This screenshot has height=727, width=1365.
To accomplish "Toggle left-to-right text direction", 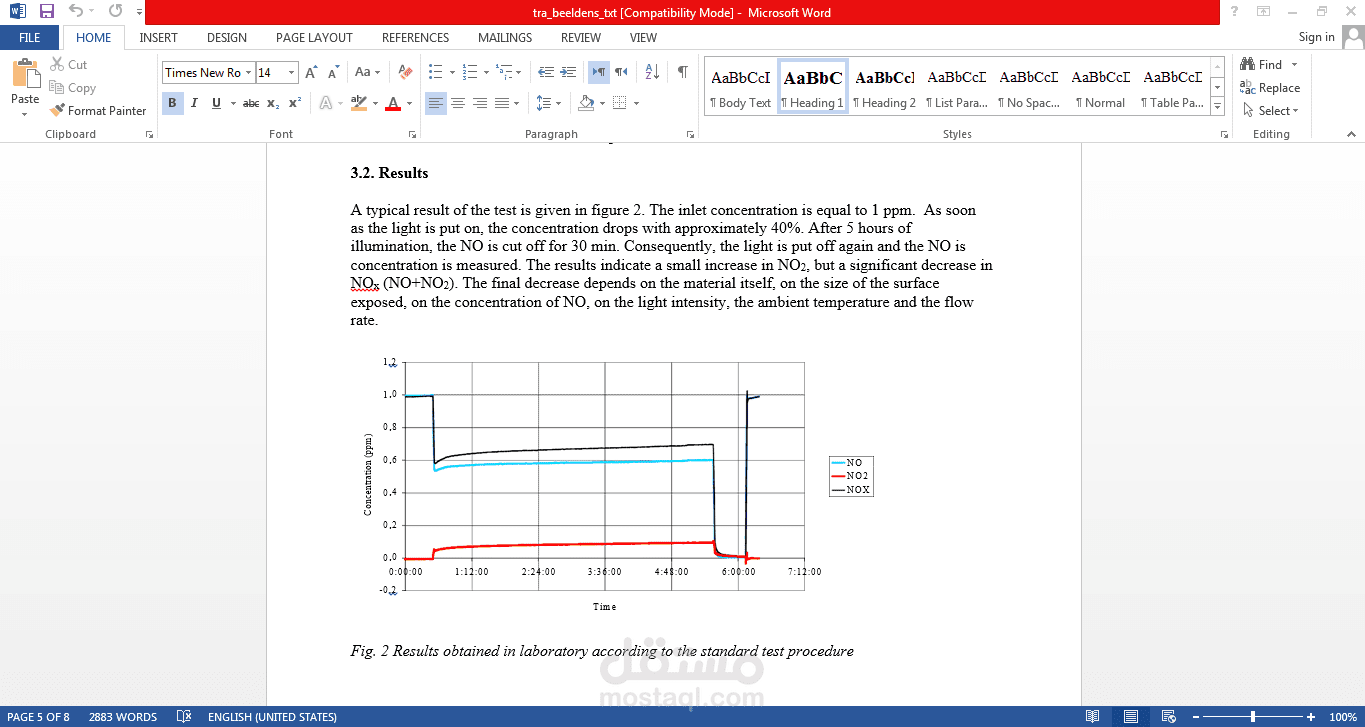I will pos(598,72).
